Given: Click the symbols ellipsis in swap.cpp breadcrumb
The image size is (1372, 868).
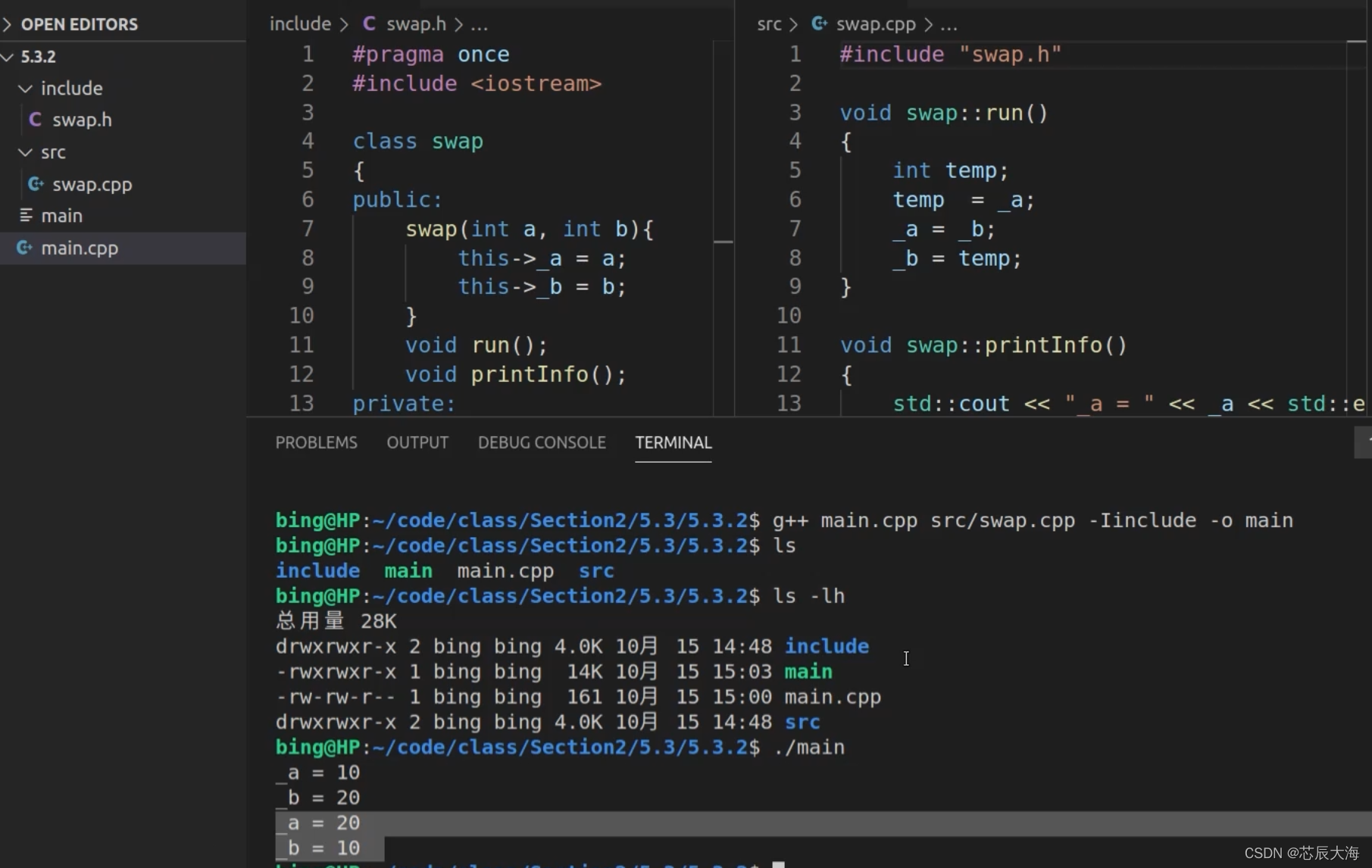Looking at the screenshot, I should coord(949,25).
